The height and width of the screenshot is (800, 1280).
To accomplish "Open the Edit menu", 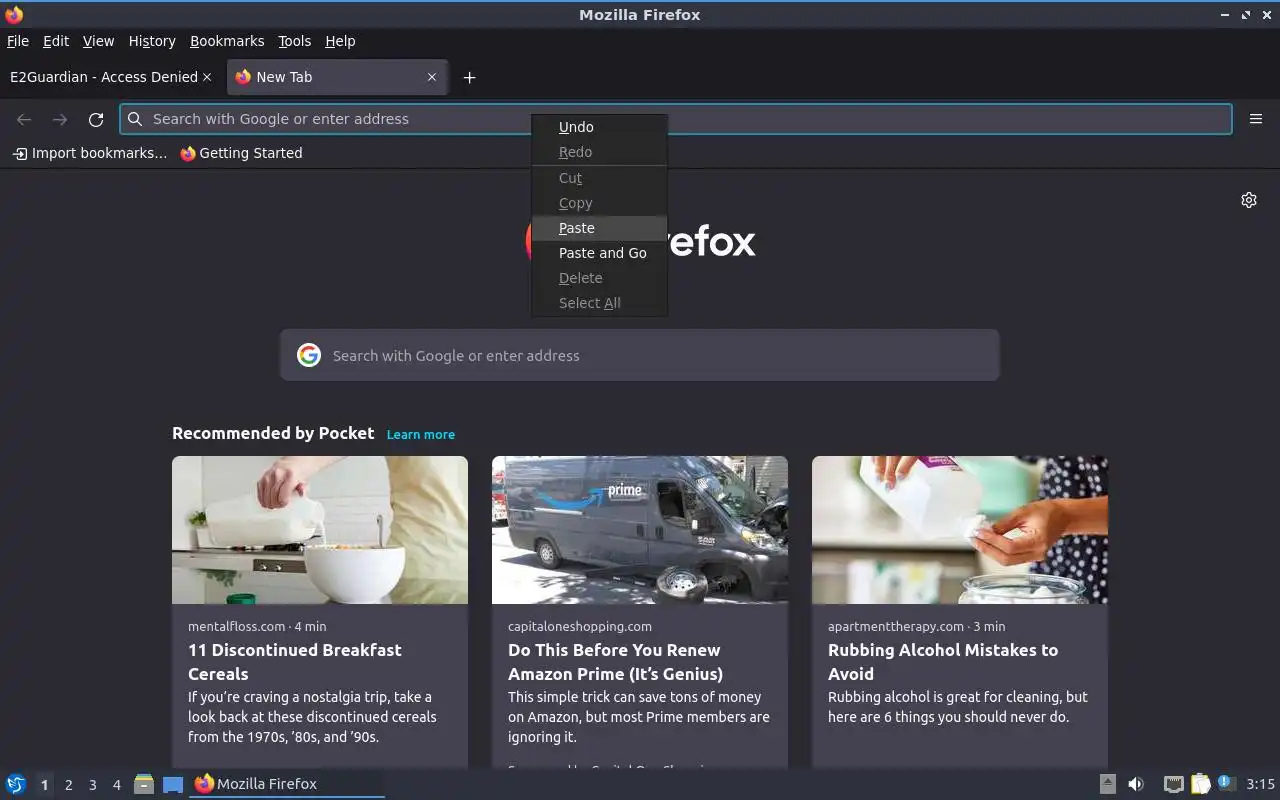I will 56,41.
